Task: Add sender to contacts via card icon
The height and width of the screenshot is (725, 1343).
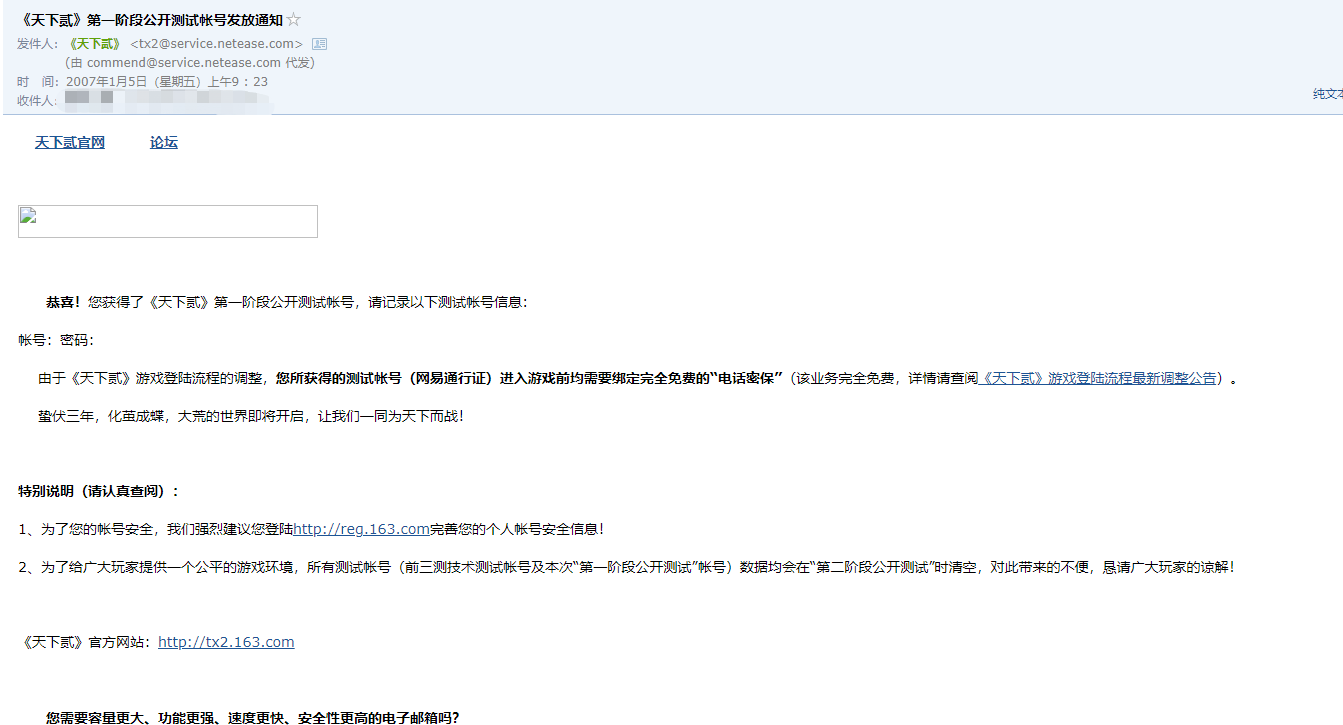Action: (x=320, y=44)
